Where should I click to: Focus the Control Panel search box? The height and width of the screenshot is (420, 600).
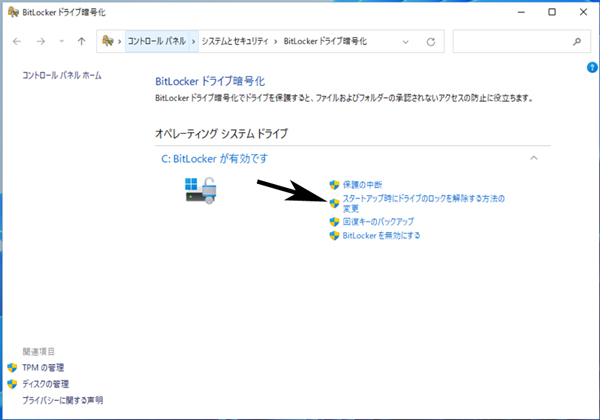521,41
